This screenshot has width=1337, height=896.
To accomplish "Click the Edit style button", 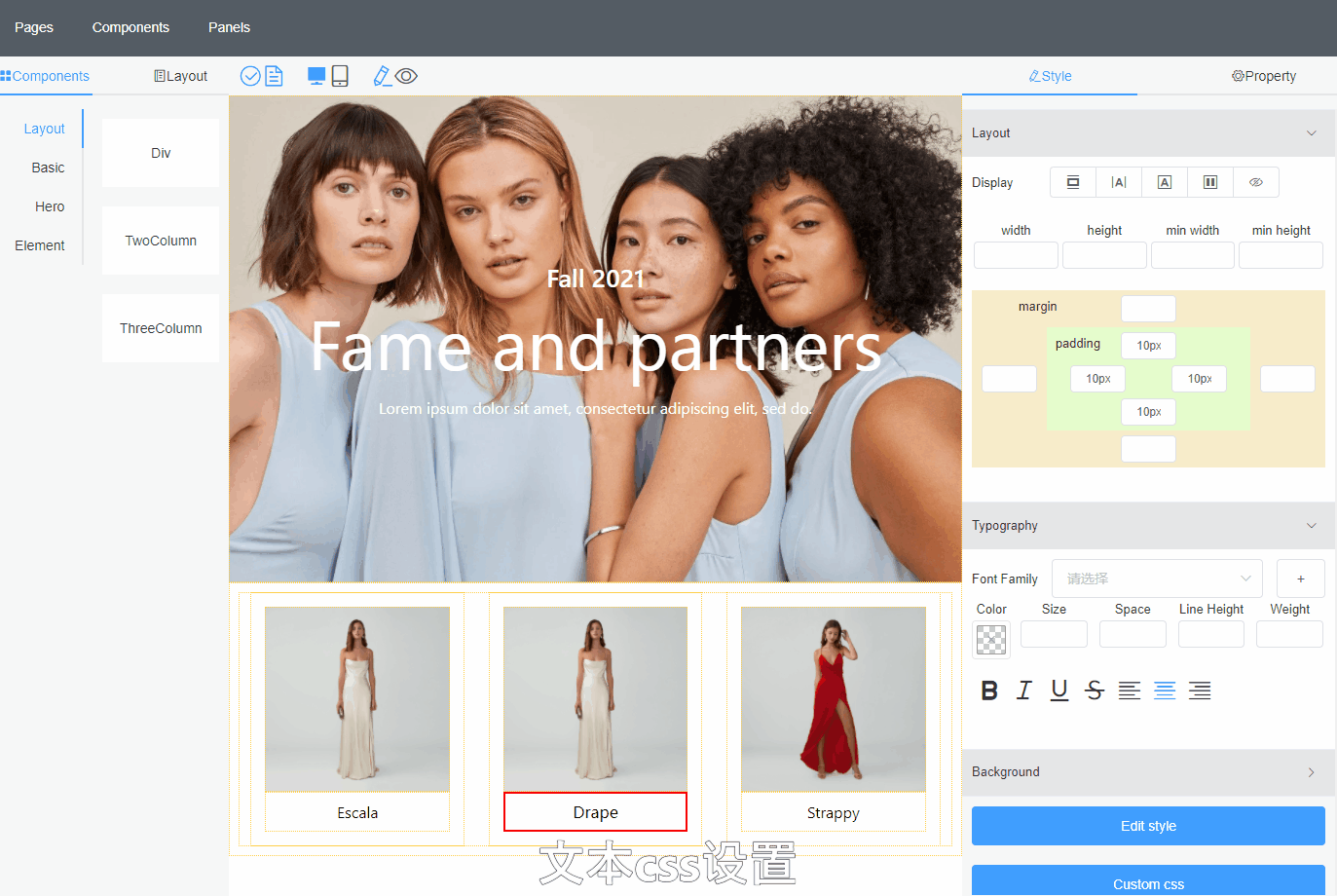I will [x=1148, y=826].
